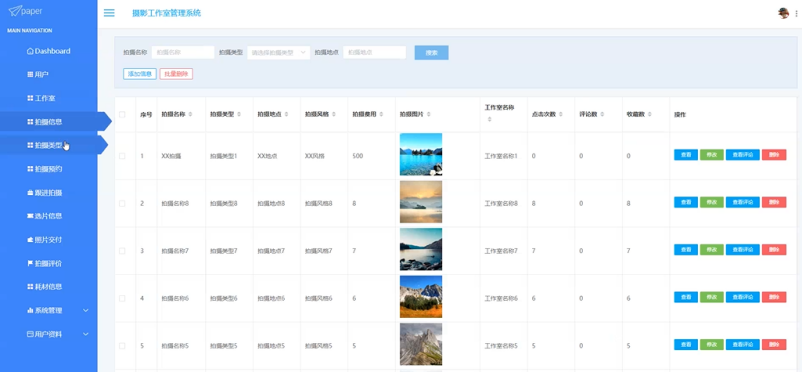Click the icon beside 选片信息
803x372 pixels.
[x=30, y=216]
